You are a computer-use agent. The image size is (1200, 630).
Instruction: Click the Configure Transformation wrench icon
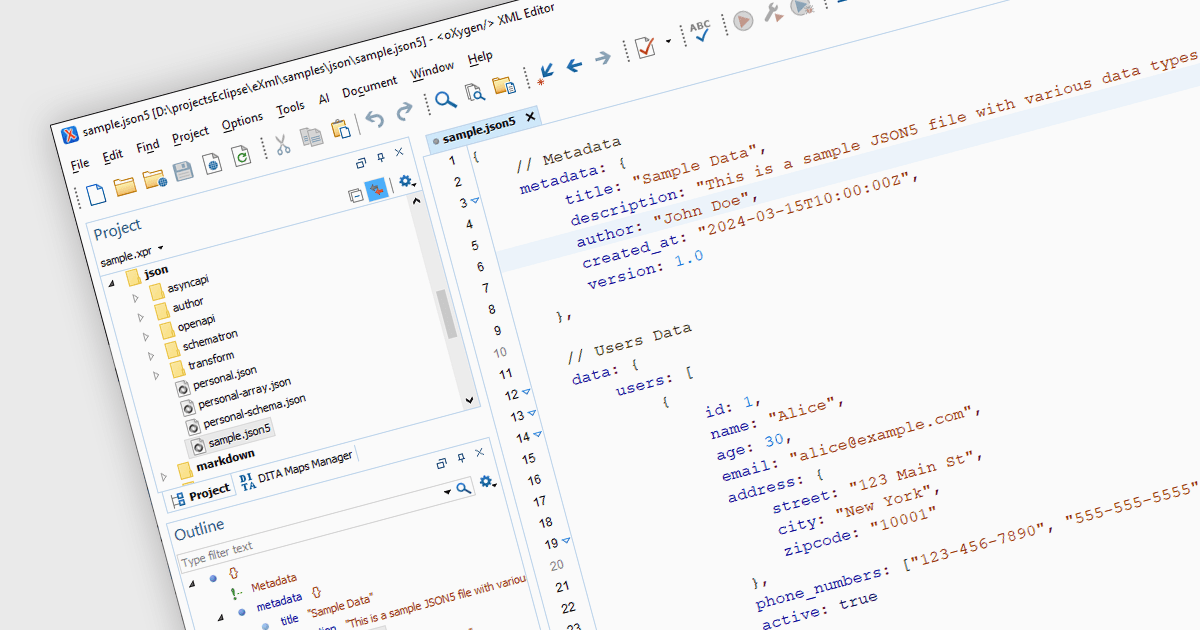coord(772,13)
